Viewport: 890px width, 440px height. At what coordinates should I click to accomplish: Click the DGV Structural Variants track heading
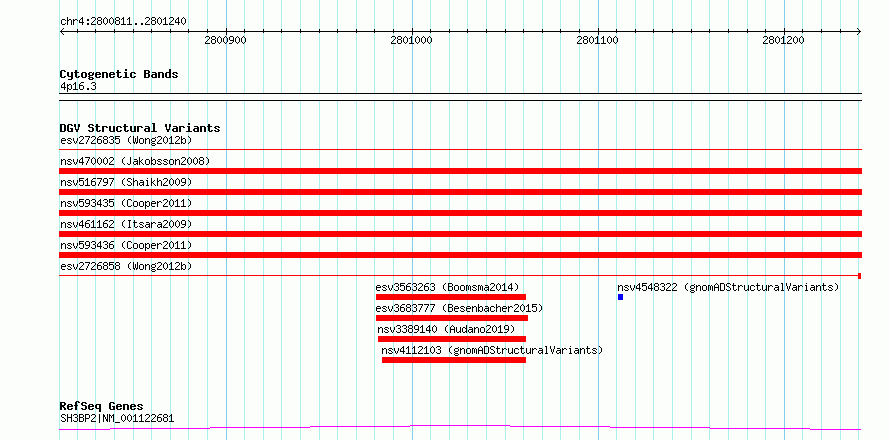click(x=140, y=128)
